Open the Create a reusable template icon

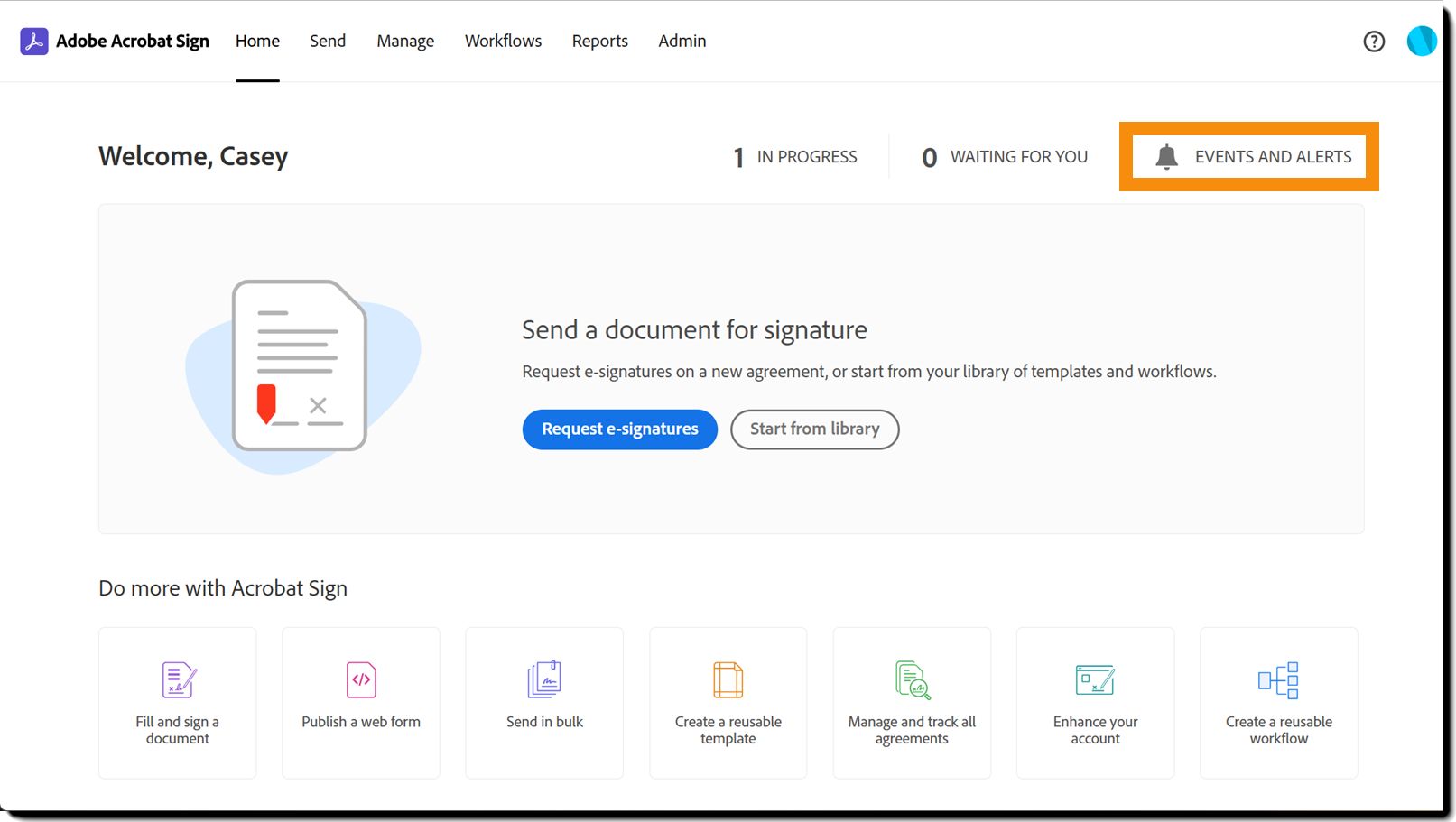click(728, 680)
